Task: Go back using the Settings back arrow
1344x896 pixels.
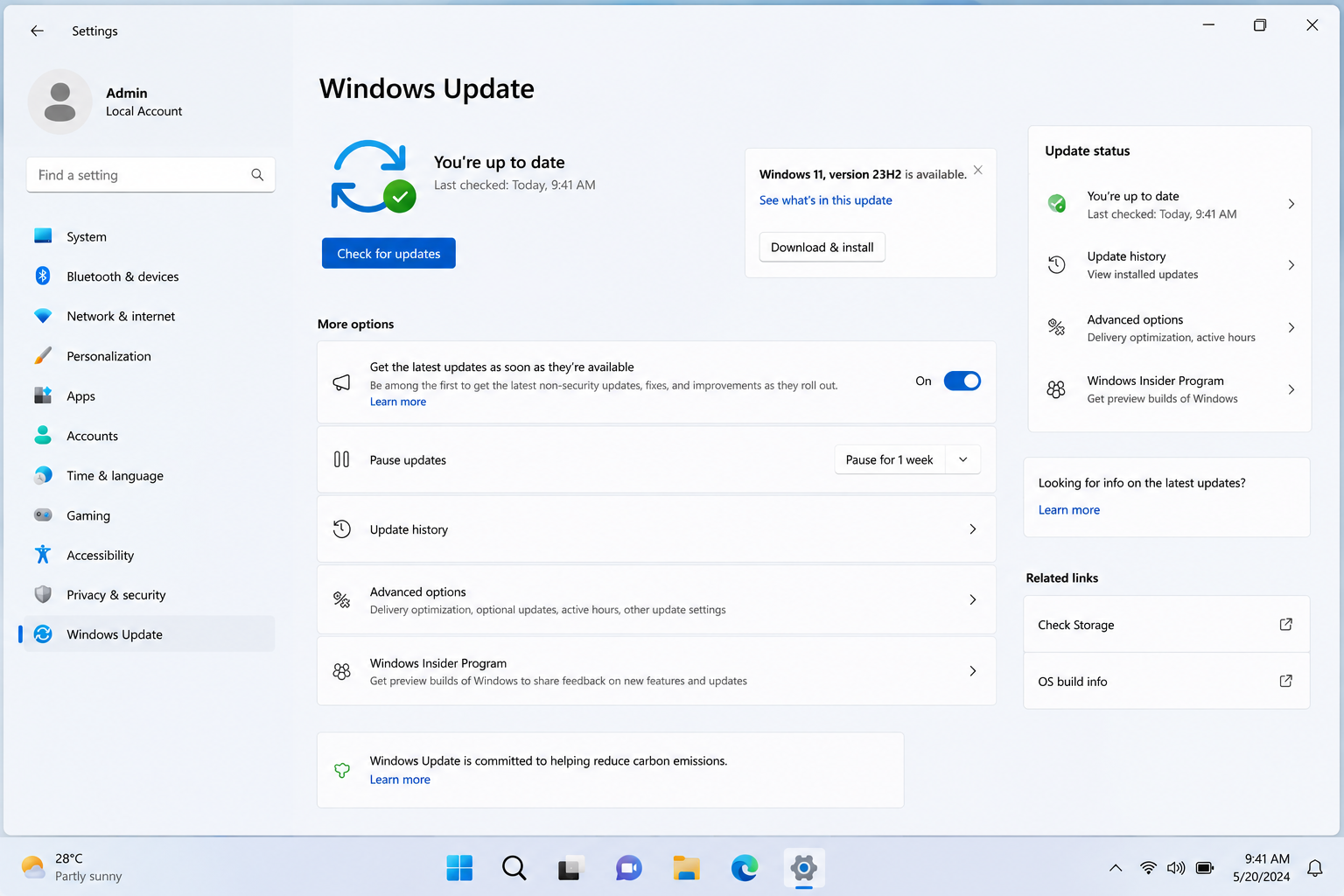Action: tap(37, 31)
